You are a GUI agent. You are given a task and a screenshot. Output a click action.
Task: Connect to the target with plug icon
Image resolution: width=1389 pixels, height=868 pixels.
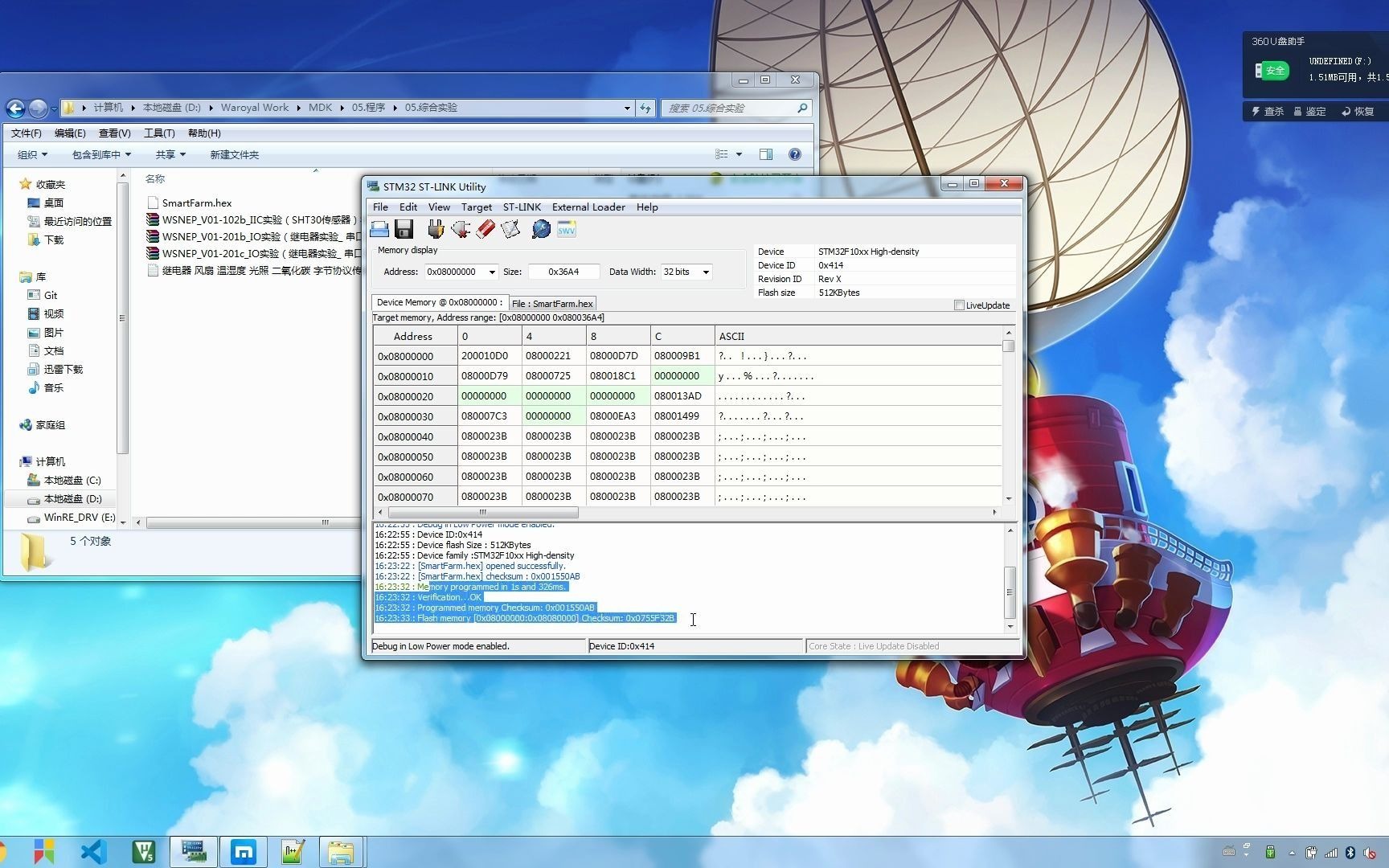tap(436, 230)
